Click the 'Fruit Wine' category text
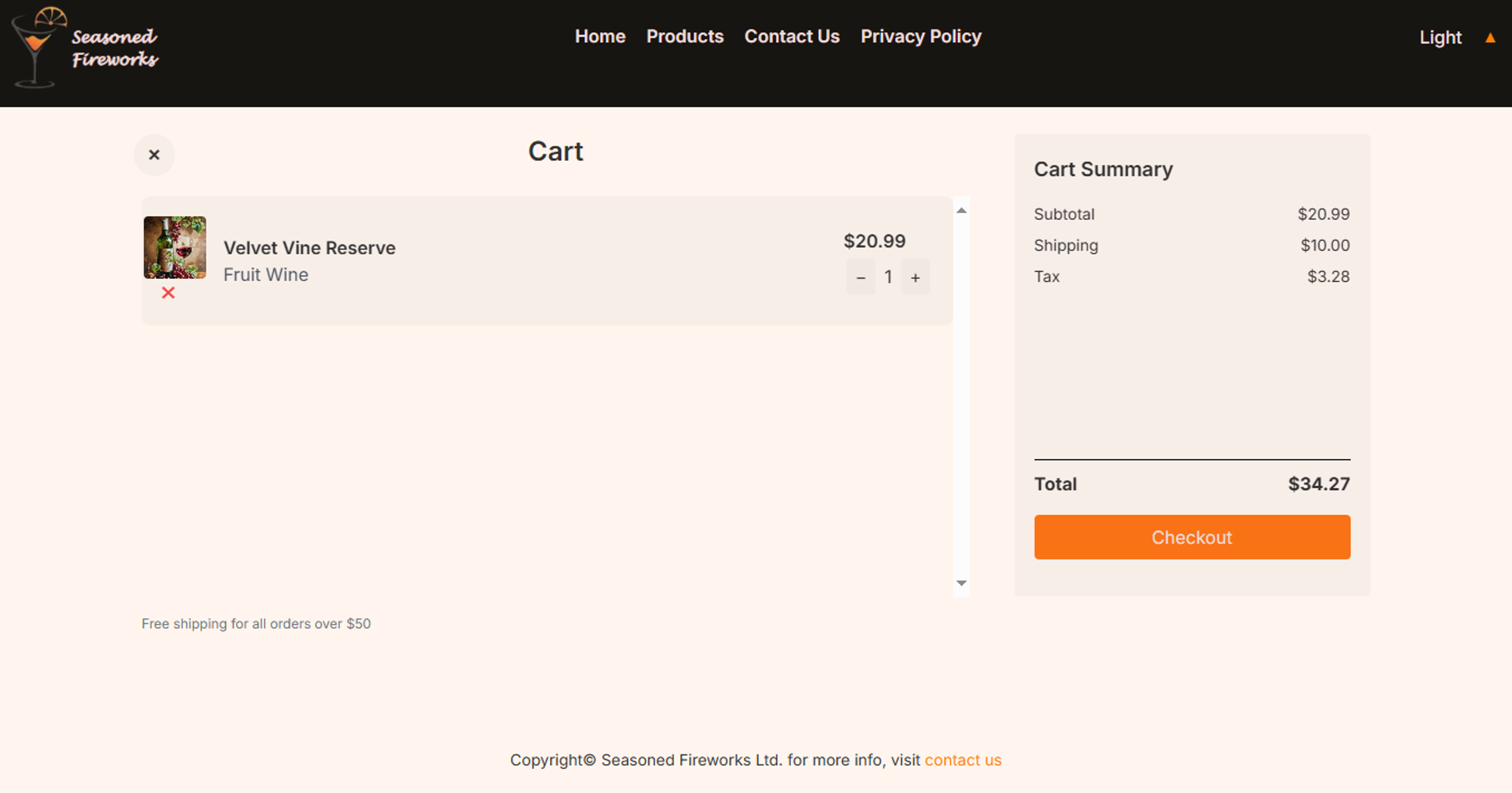Viewport: 1512px width, 793px height. pyautogui.click(x=266, y=275)
